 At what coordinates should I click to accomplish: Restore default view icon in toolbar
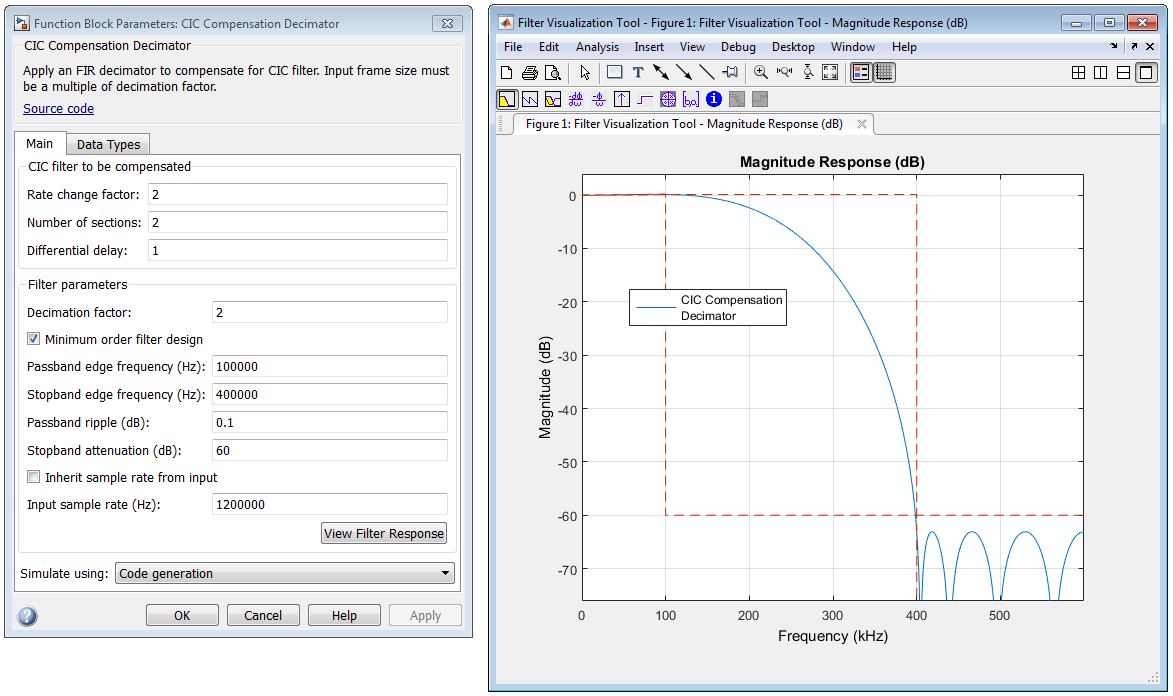click(830, 73)
